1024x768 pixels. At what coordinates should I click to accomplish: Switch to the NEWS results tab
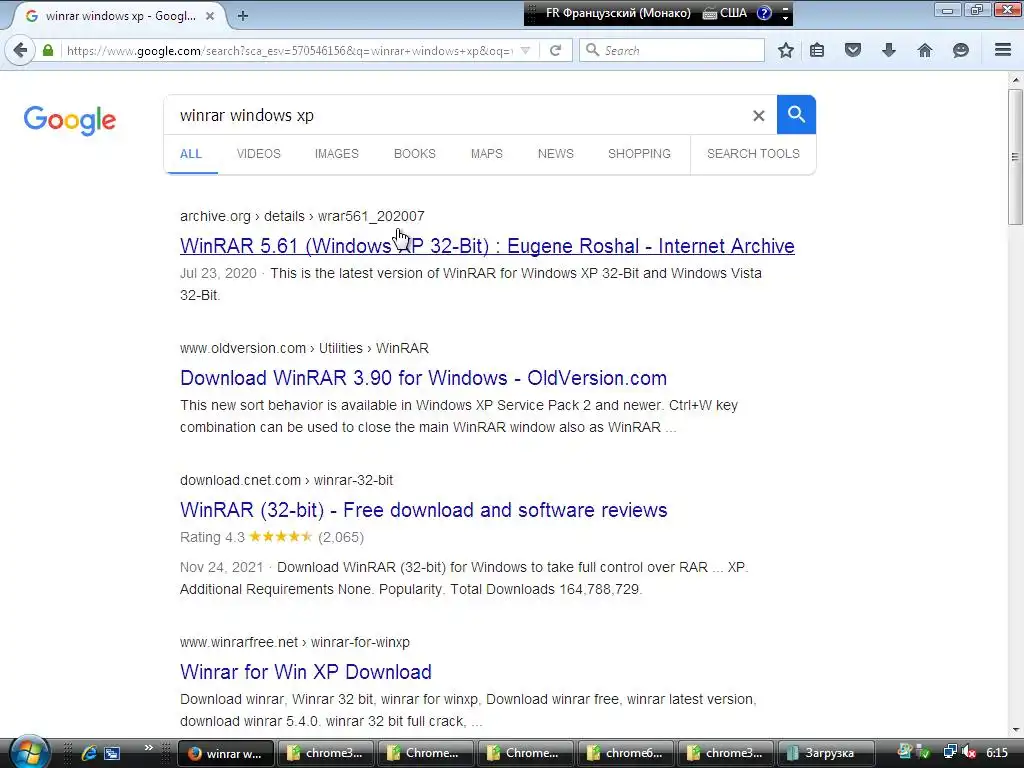556,154
